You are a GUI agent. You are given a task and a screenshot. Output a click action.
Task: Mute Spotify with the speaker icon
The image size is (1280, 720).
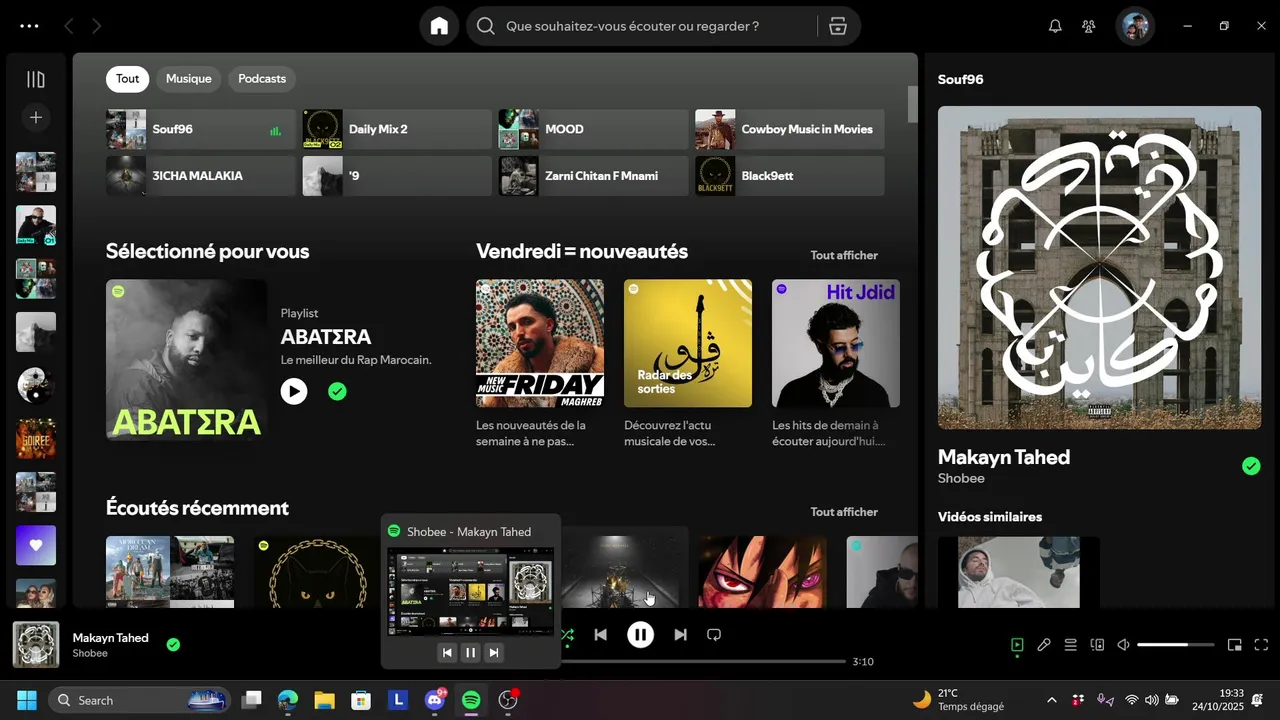(x=1124, y=645)
